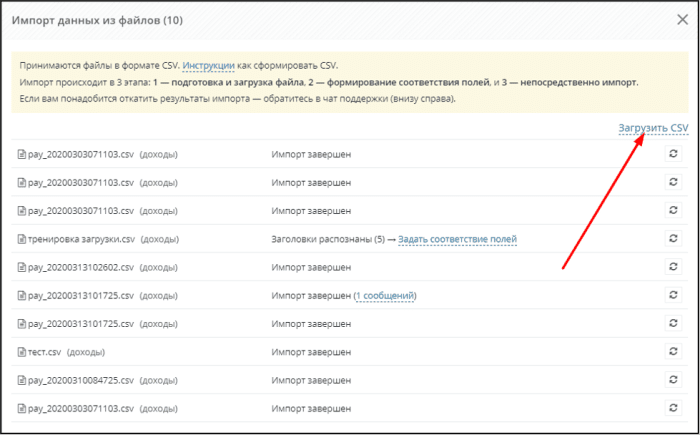Click the Загрузить CSV upload link
This screenshot has height=435, width=700.
[654, 128]
